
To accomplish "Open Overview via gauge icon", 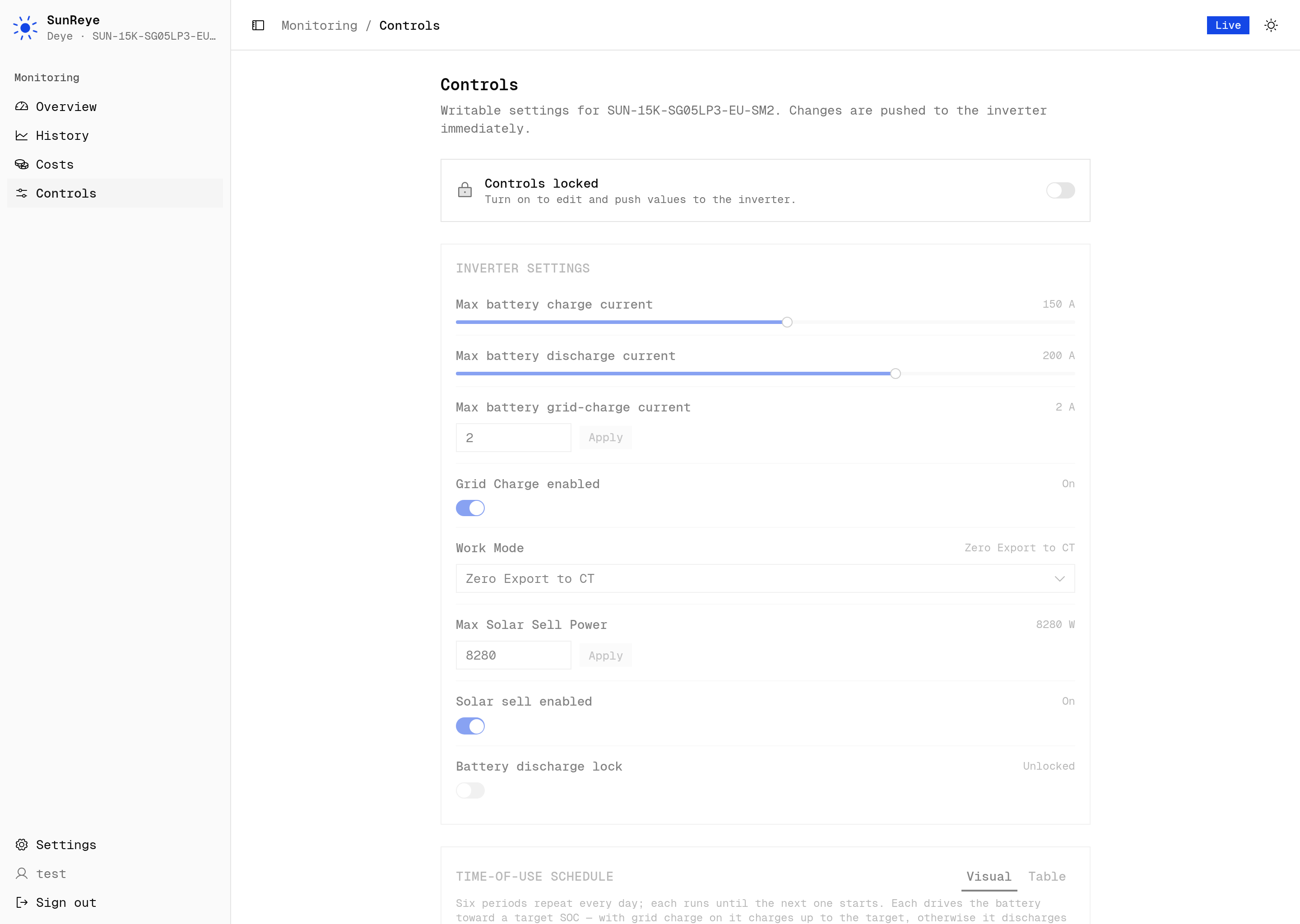I will (22, 106).
